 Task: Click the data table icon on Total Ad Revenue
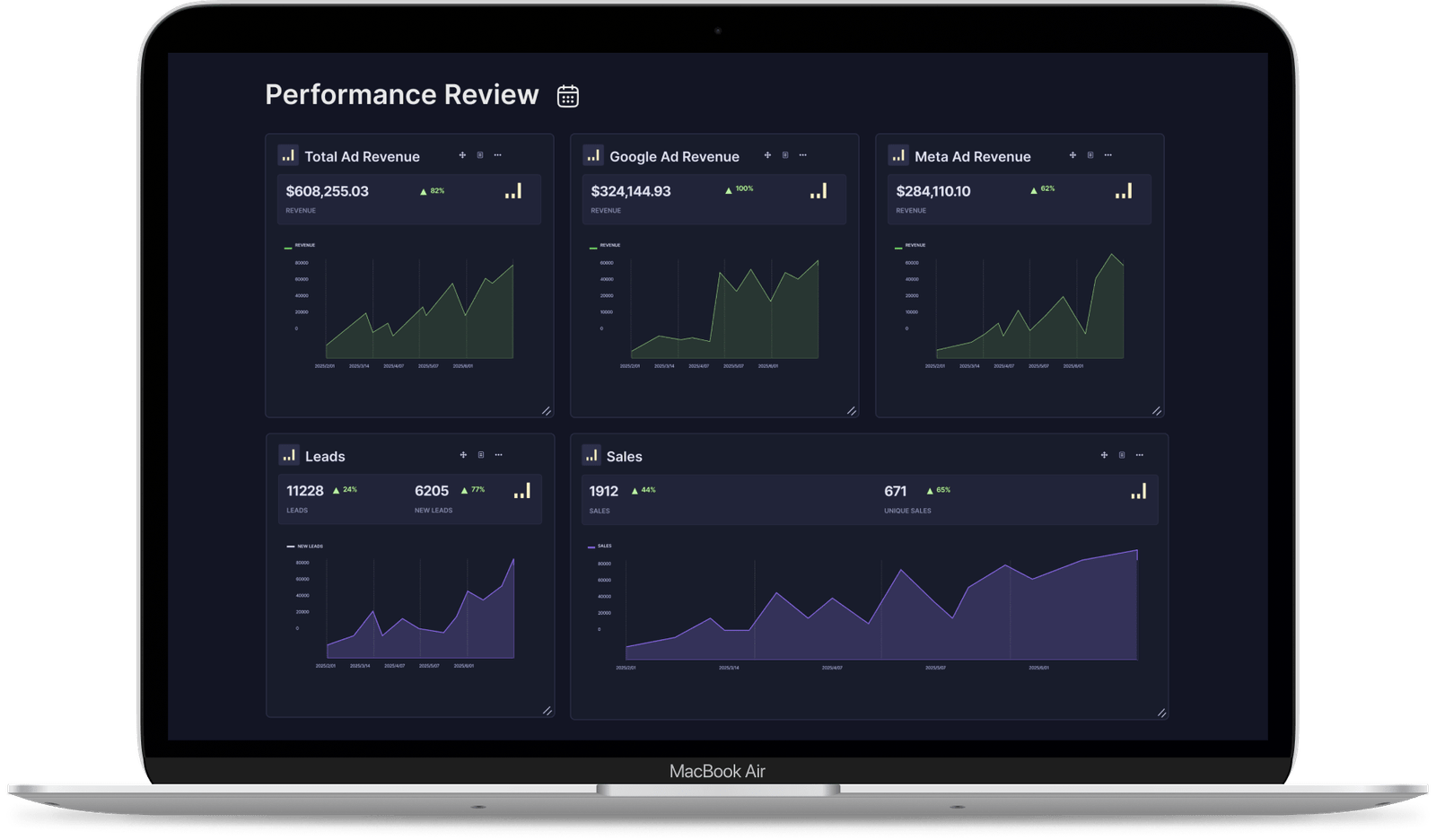coord(479,154)
